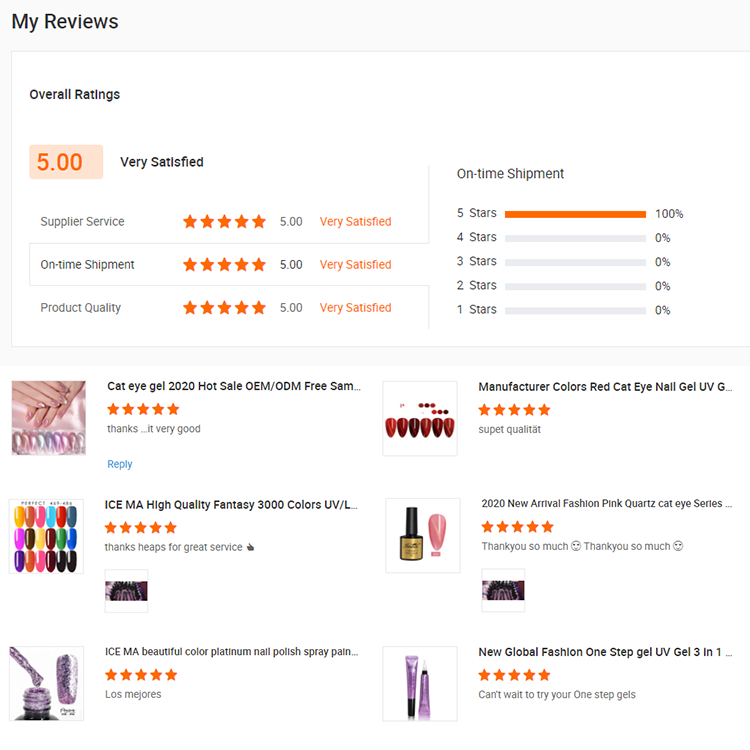This screenshot has height=750, width=750.
Task: Click the purple glitter polish thumbnail
Action: coord(46,684)
